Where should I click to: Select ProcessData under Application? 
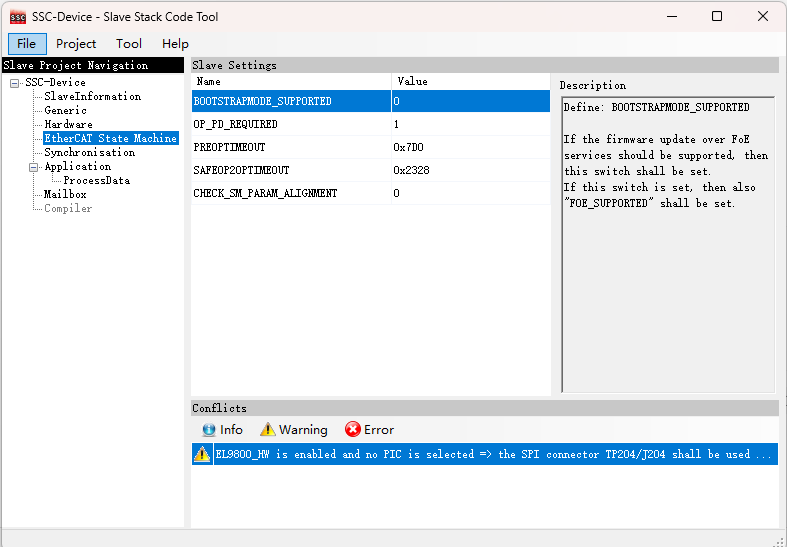pyautogui.click(x=97, y=181)
